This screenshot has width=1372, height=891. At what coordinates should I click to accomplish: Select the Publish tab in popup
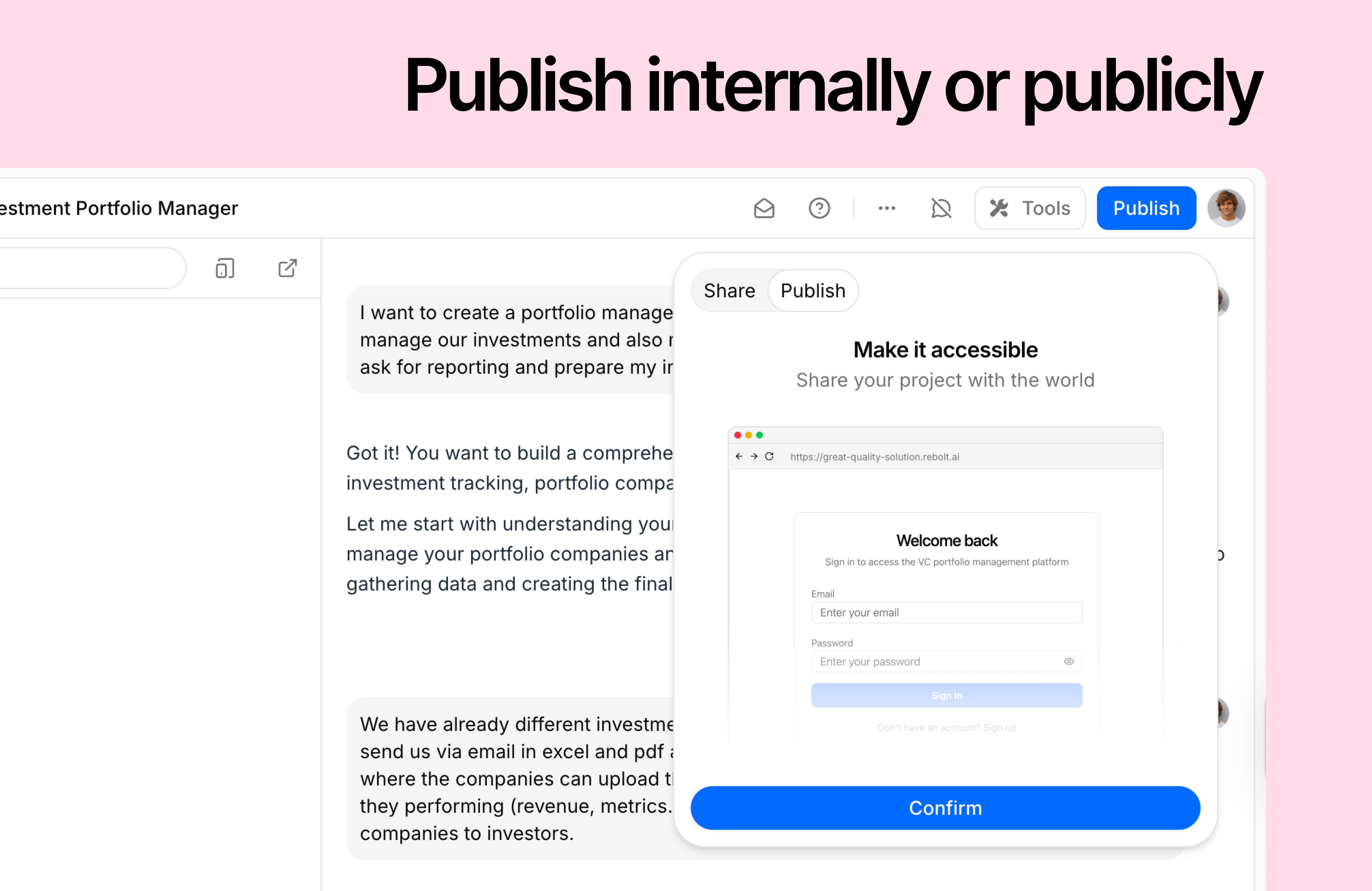click(x=813, y=291)
